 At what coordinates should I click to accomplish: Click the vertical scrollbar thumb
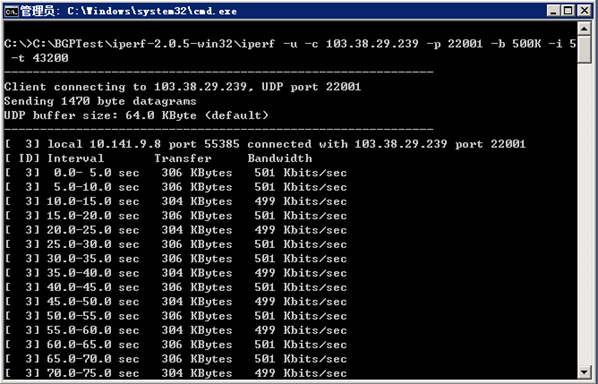pyautogui.click(x=584, y=50)
